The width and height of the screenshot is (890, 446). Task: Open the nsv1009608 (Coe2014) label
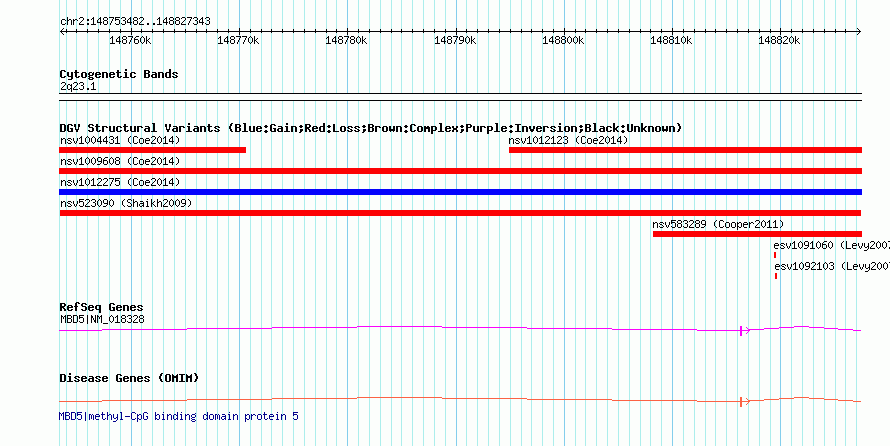coord(120,161)
